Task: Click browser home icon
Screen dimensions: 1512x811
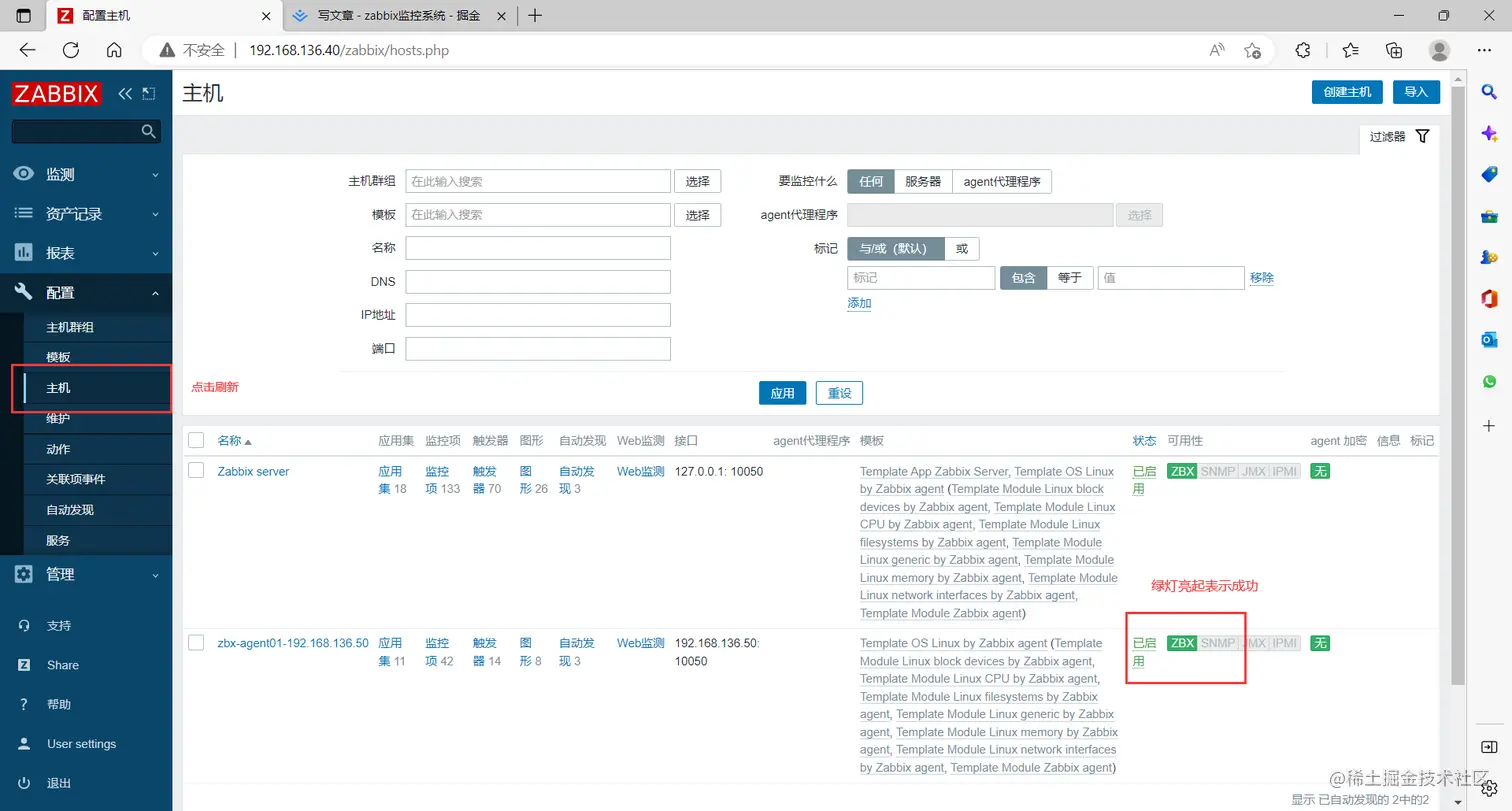Action: [x=114, y=50]
